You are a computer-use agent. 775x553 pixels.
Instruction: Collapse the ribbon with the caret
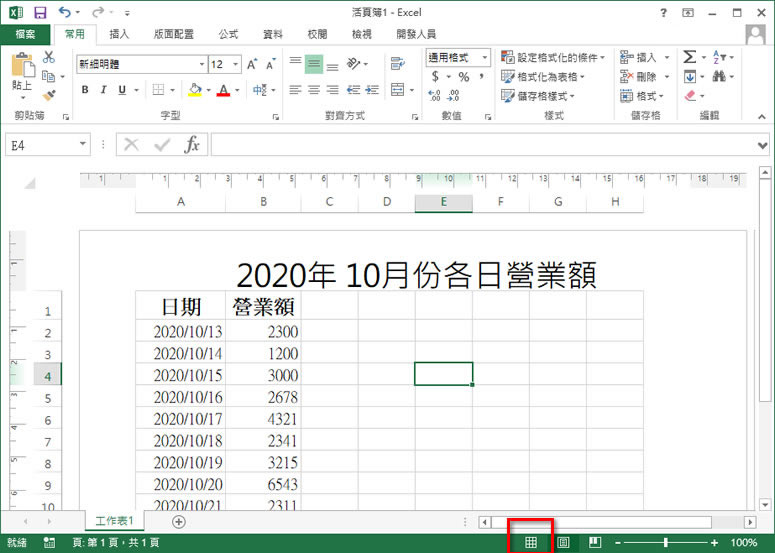click(762, 117)
